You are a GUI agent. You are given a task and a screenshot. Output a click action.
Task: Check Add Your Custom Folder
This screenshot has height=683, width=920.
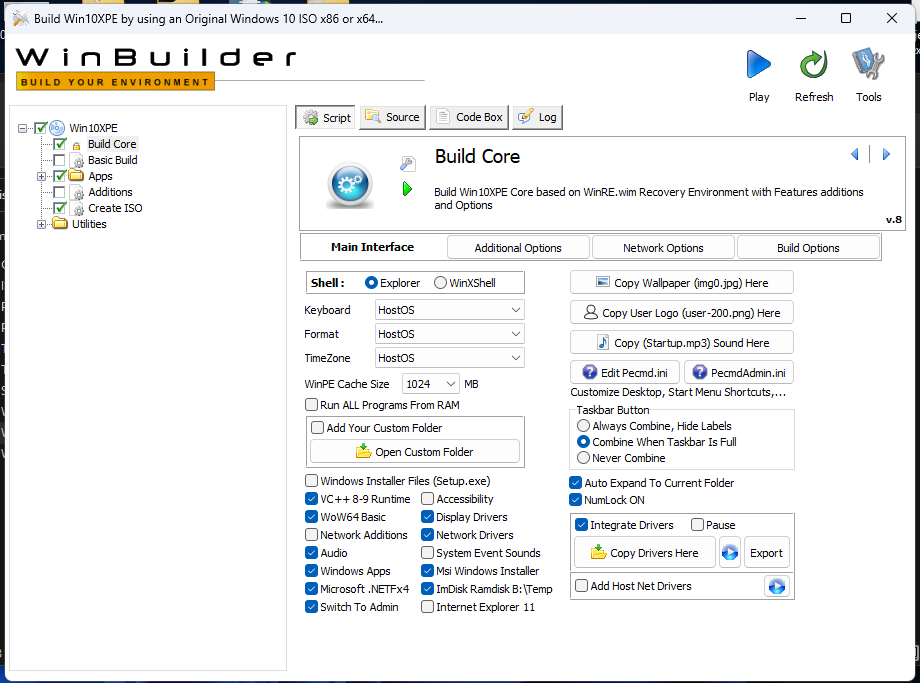[317, 428]
